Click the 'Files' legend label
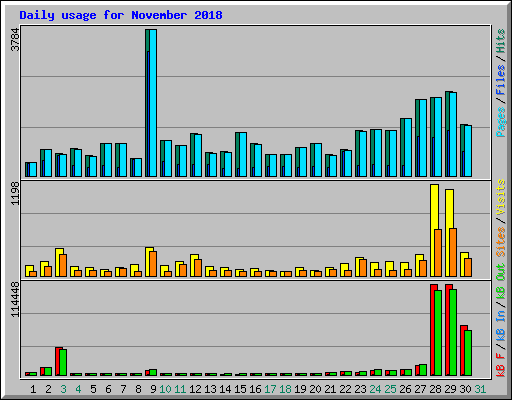 tap(501, 80)
